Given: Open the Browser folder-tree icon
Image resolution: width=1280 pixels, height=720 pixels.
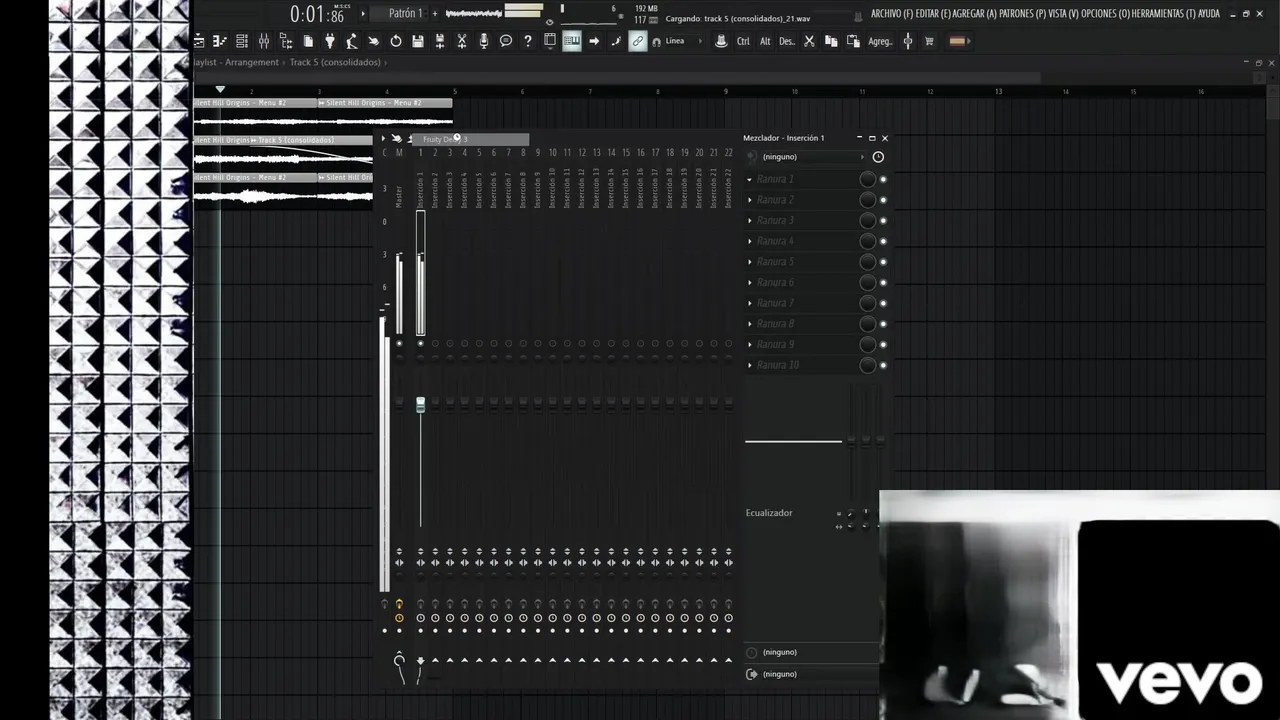Looking at the screenshot, I should click(286, 41).
